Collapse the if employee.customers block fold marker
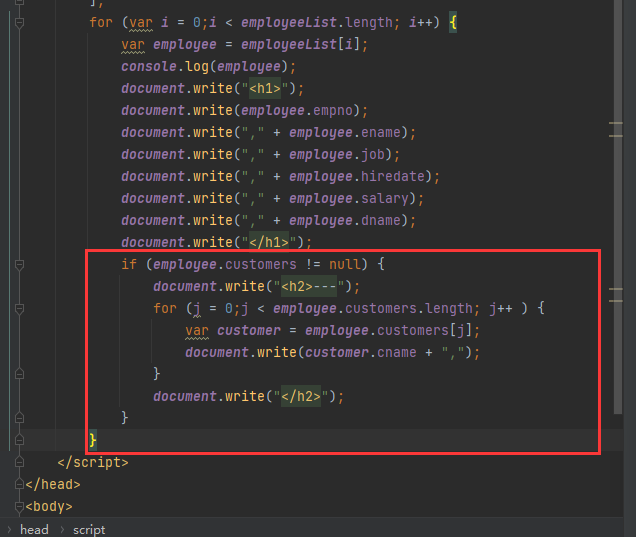 coord(19,265)
